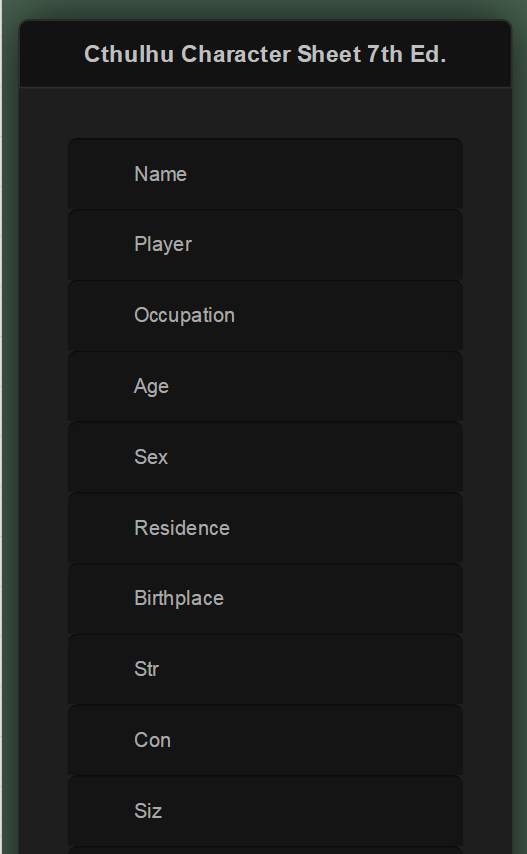Click the 'Con' label text

pos(152,740)
